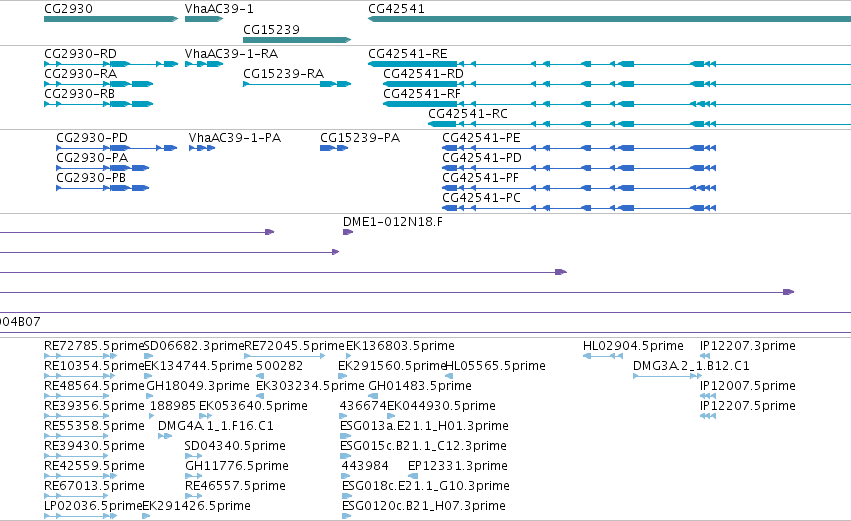Viewport: 851px width, 521px height.
Task: Click the CG2930-PA protein label
Action: point(92,158)
